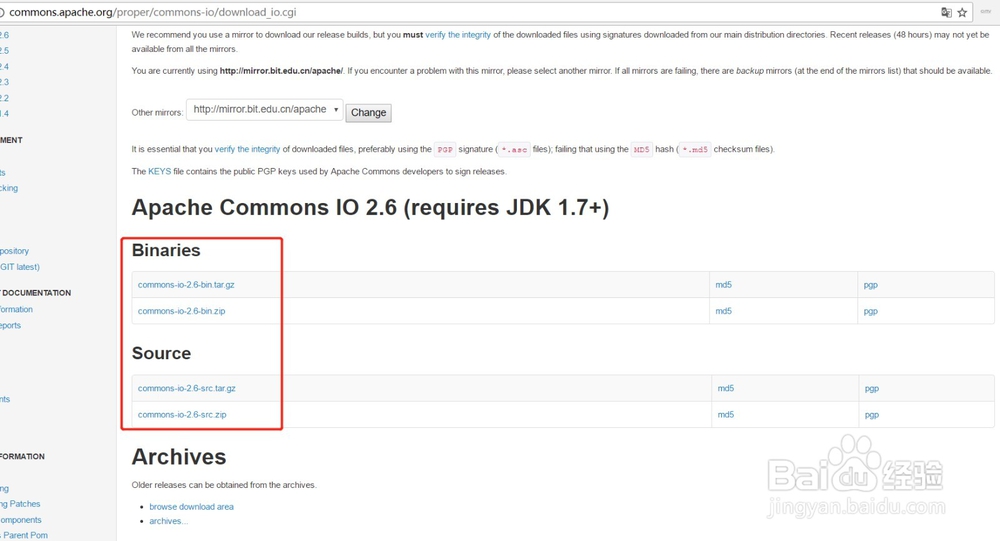Image resolution: width=1000 pixels, height=541 pixels.
Task: Open sidebar 'Parent Pom' link
Action: 25,535
